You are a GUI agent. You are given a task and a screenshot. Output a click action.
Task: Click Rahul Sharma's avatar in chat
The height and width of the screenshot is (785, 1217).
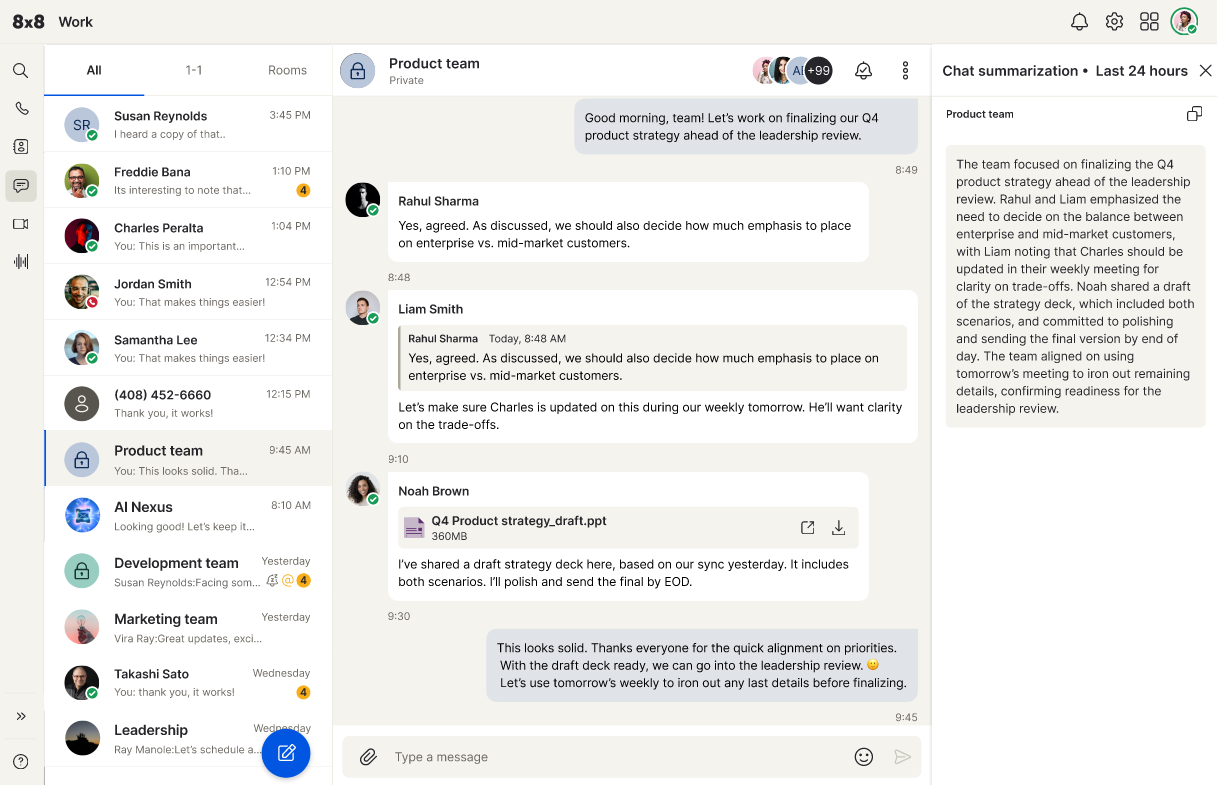[362, 199]
